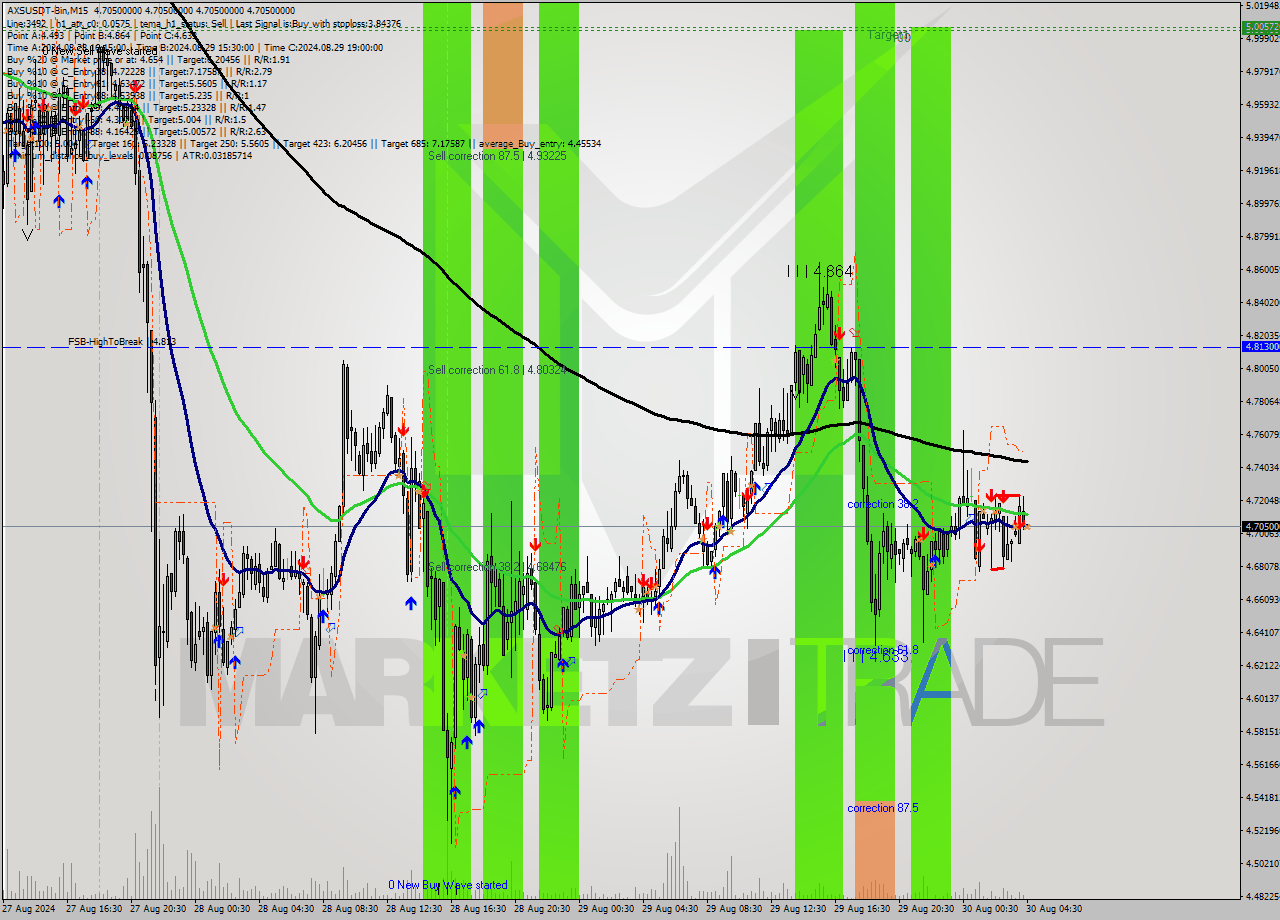
Task: Click the '0 New Buy Wave started' label
Action: [448, 885]
